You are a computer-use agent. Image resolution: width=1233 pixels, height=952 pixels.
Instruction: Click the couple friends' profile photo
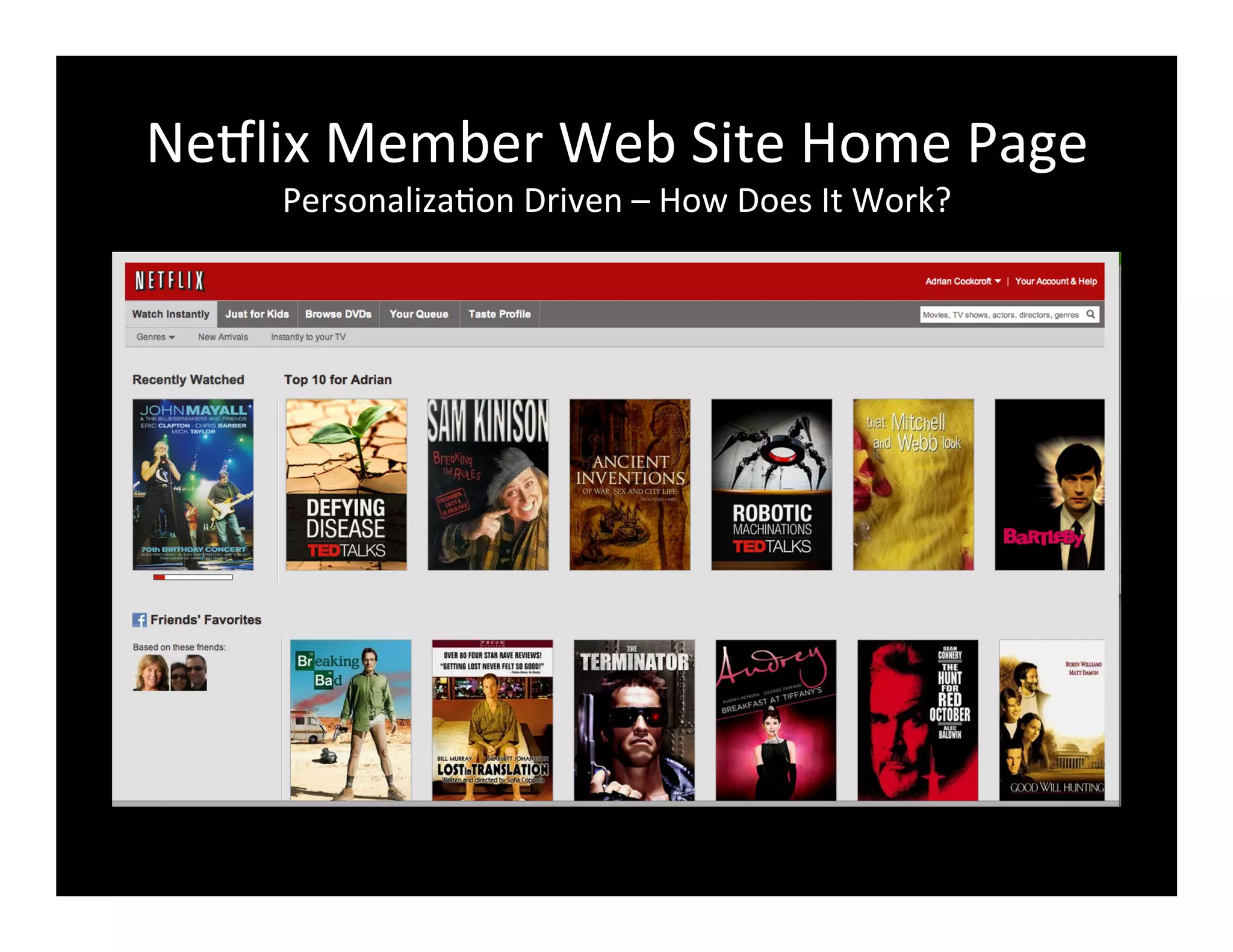point(188,673)
